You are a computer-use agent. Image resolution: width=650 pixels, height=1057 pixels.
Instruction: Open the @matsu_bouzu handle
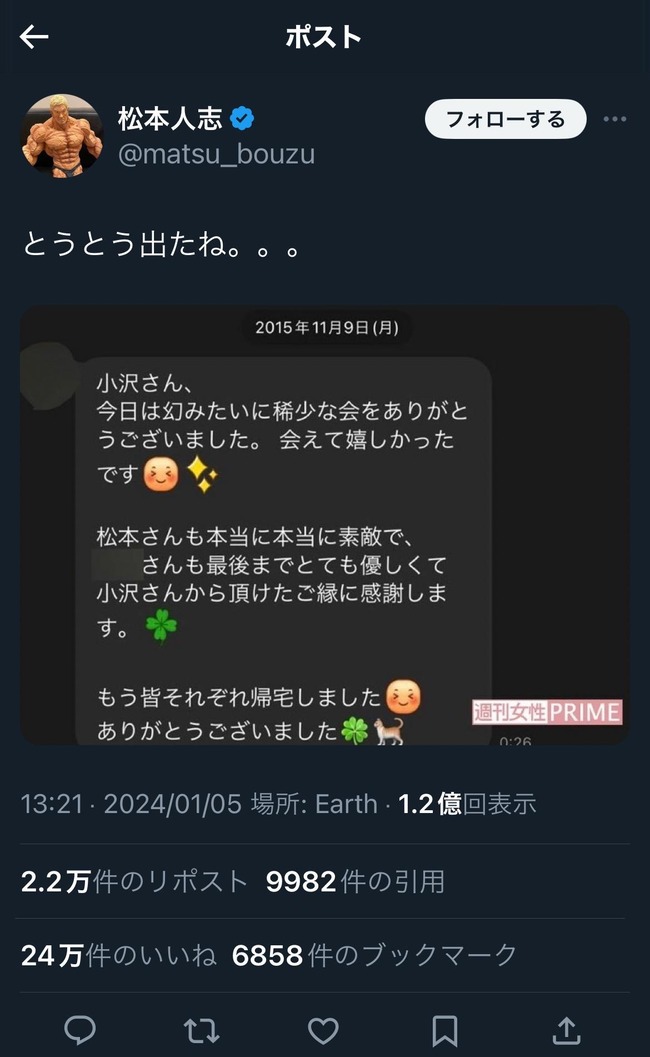(x=216, y=154)
